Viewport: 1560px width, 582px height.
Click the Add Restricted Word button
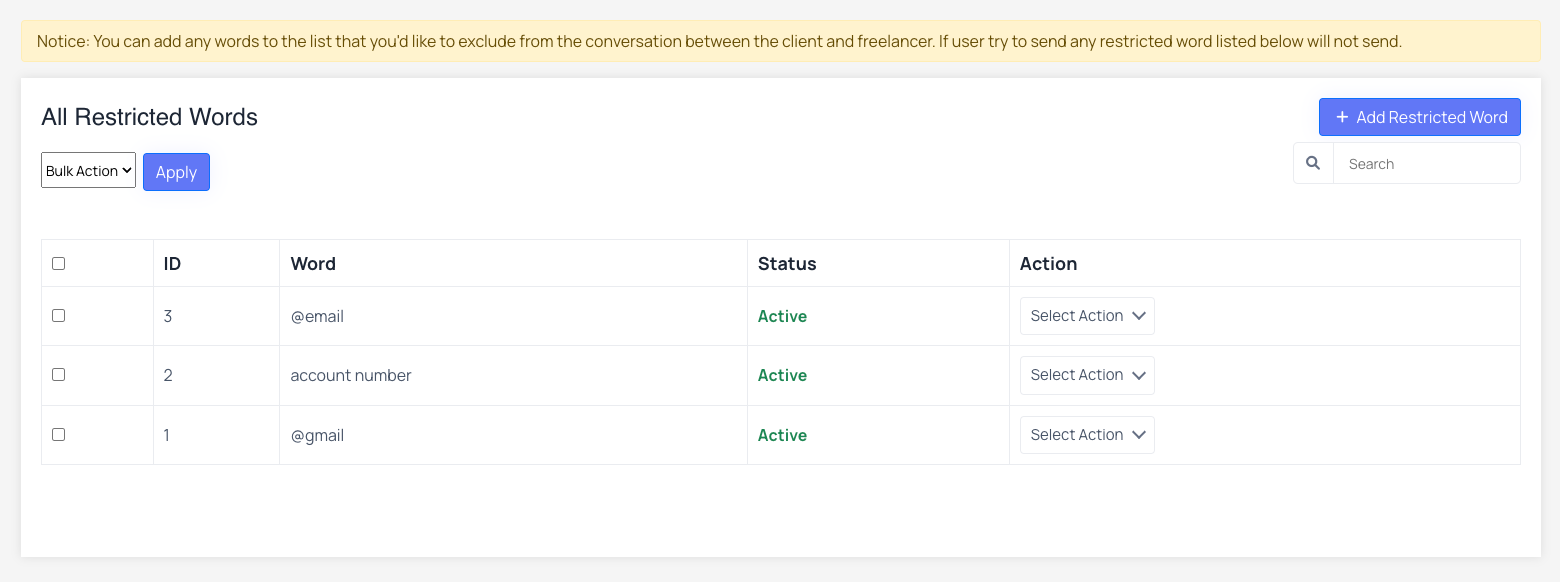pos(1419,117)
